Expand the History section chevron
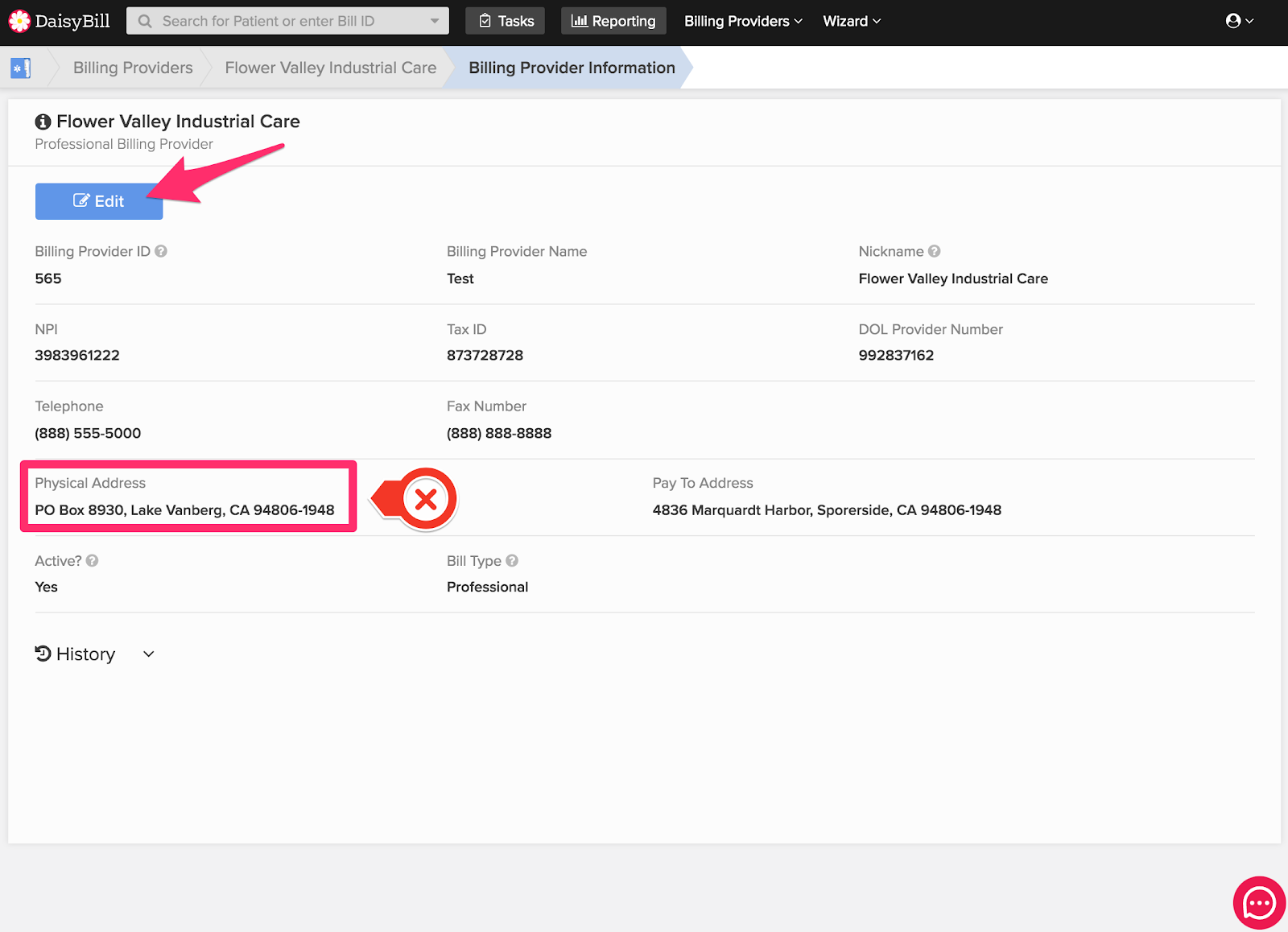Image resolution: width=1288 pixels, height=932 pixels. (149, 654)
